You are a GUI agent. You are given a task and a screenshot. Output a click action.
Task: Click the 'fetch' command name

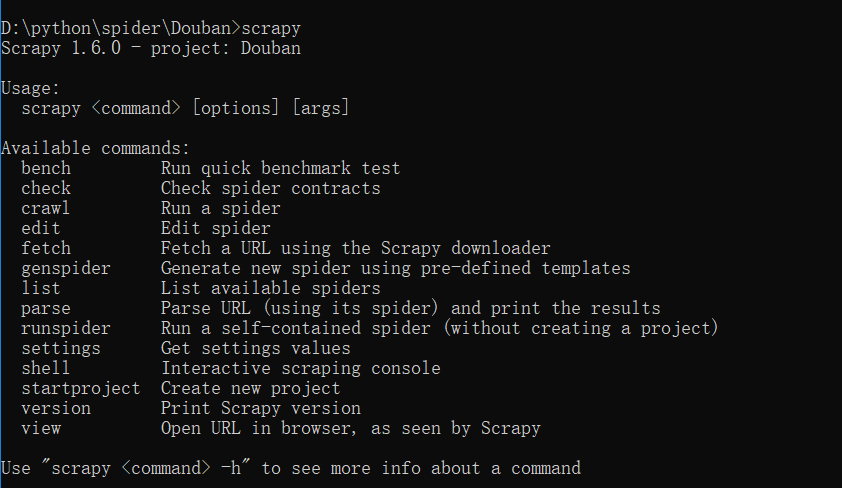pos(46,248)
